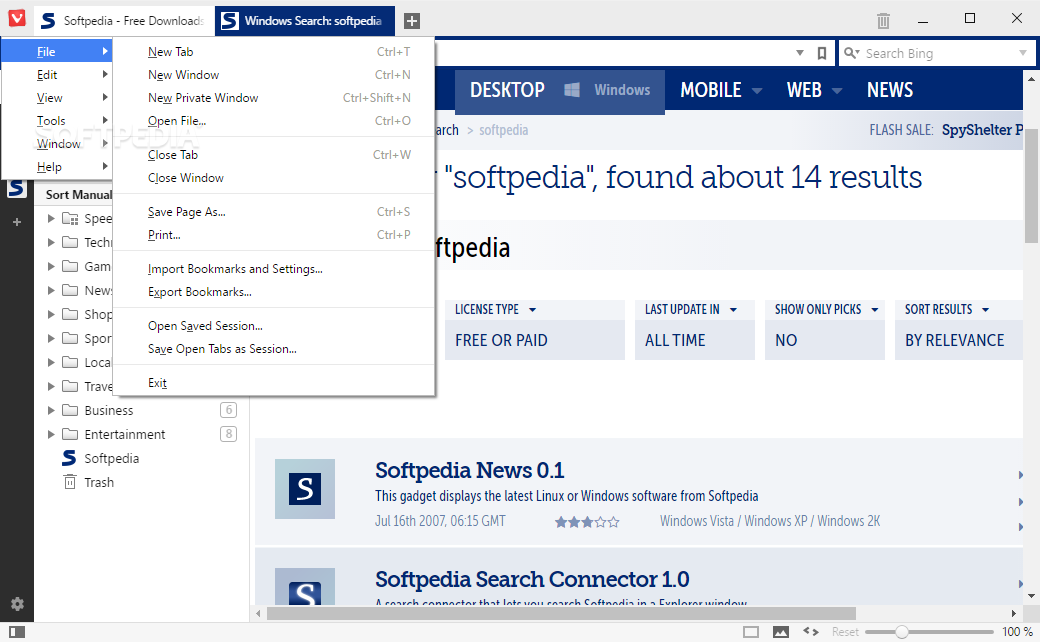The width and height of the screenshot is (1040, 642).
Task: Click the SpyShelter flash sale link
Action: [982, 130]
